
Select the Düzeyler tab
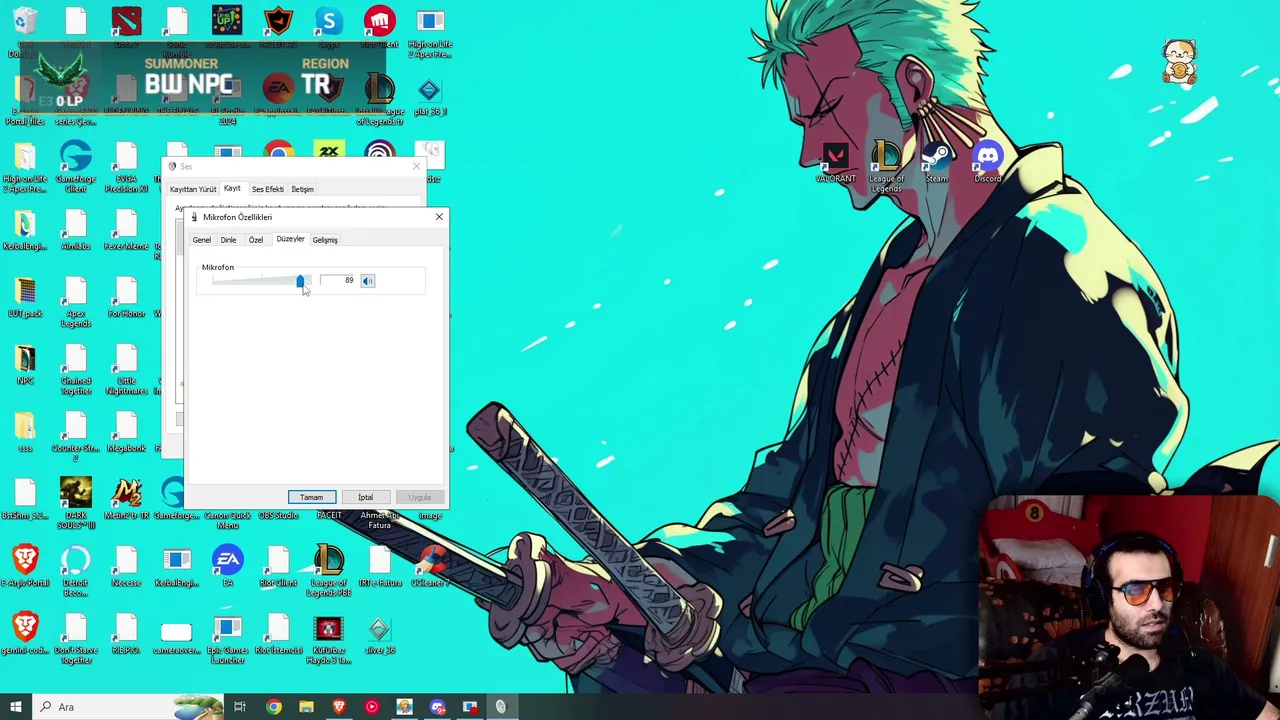pyautogui.click(x=290, y=239)
